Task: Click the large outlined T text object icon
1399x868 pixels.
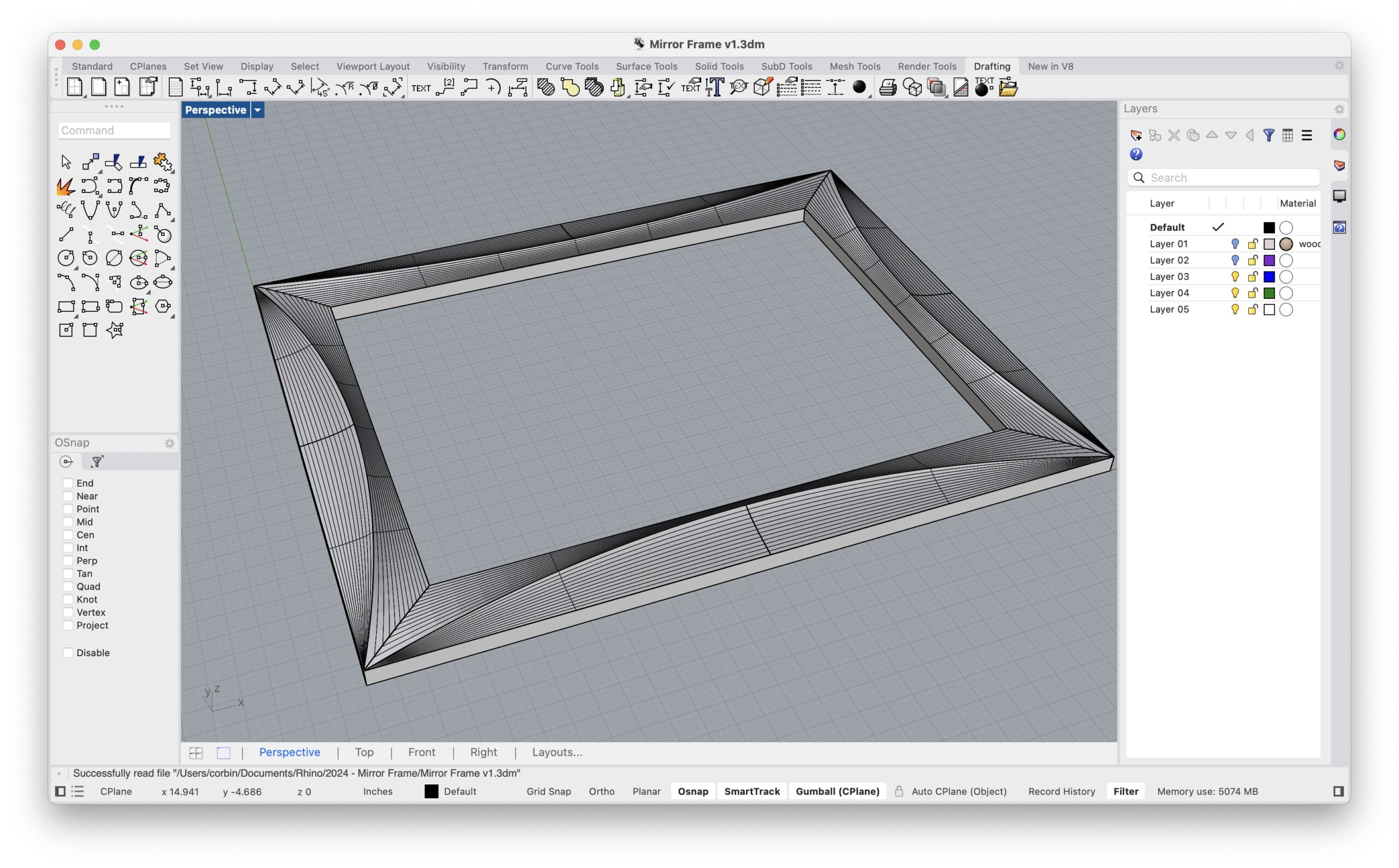Action: click(714, 87)
